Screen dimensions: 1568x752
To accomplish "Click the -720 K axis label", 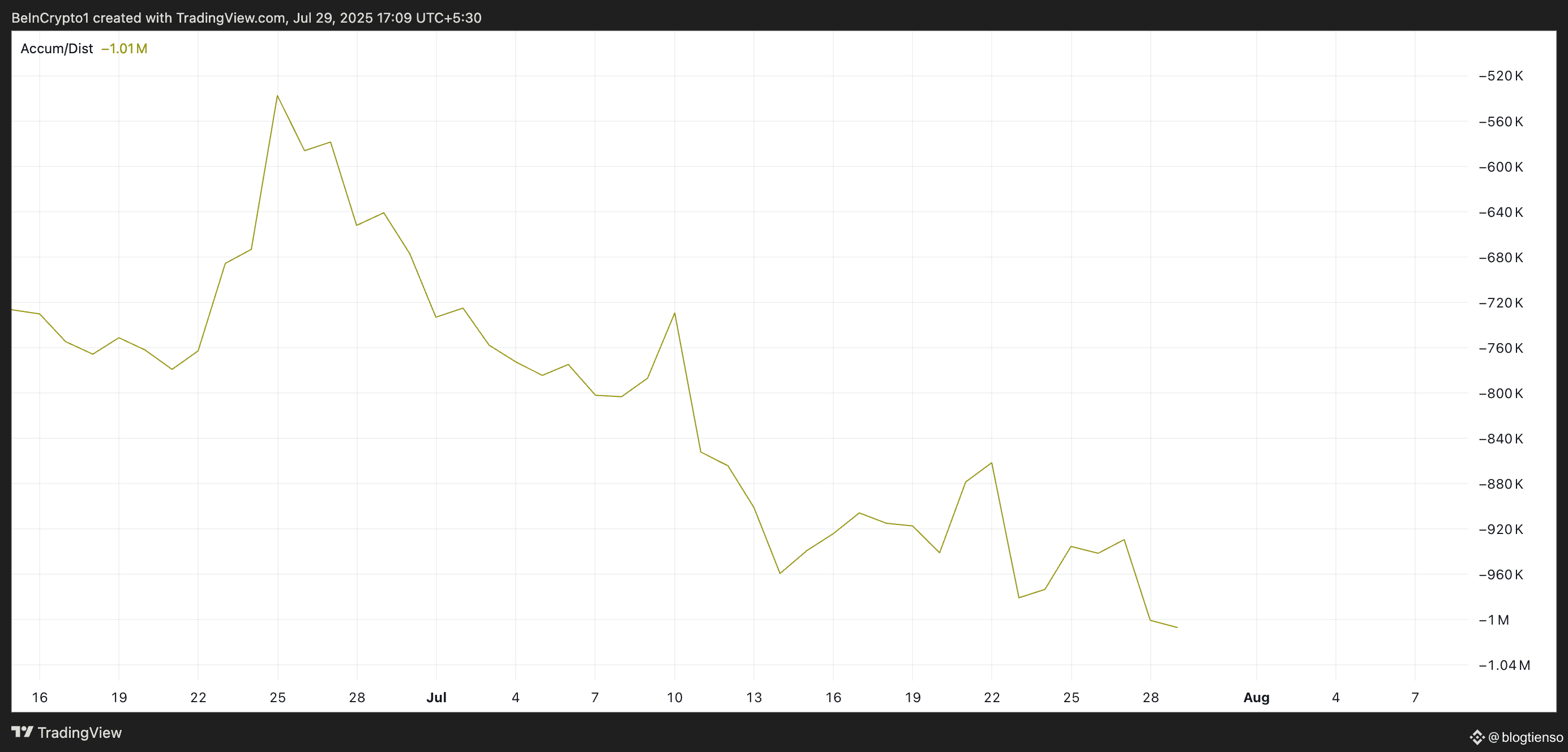I will coord(1501,304).
